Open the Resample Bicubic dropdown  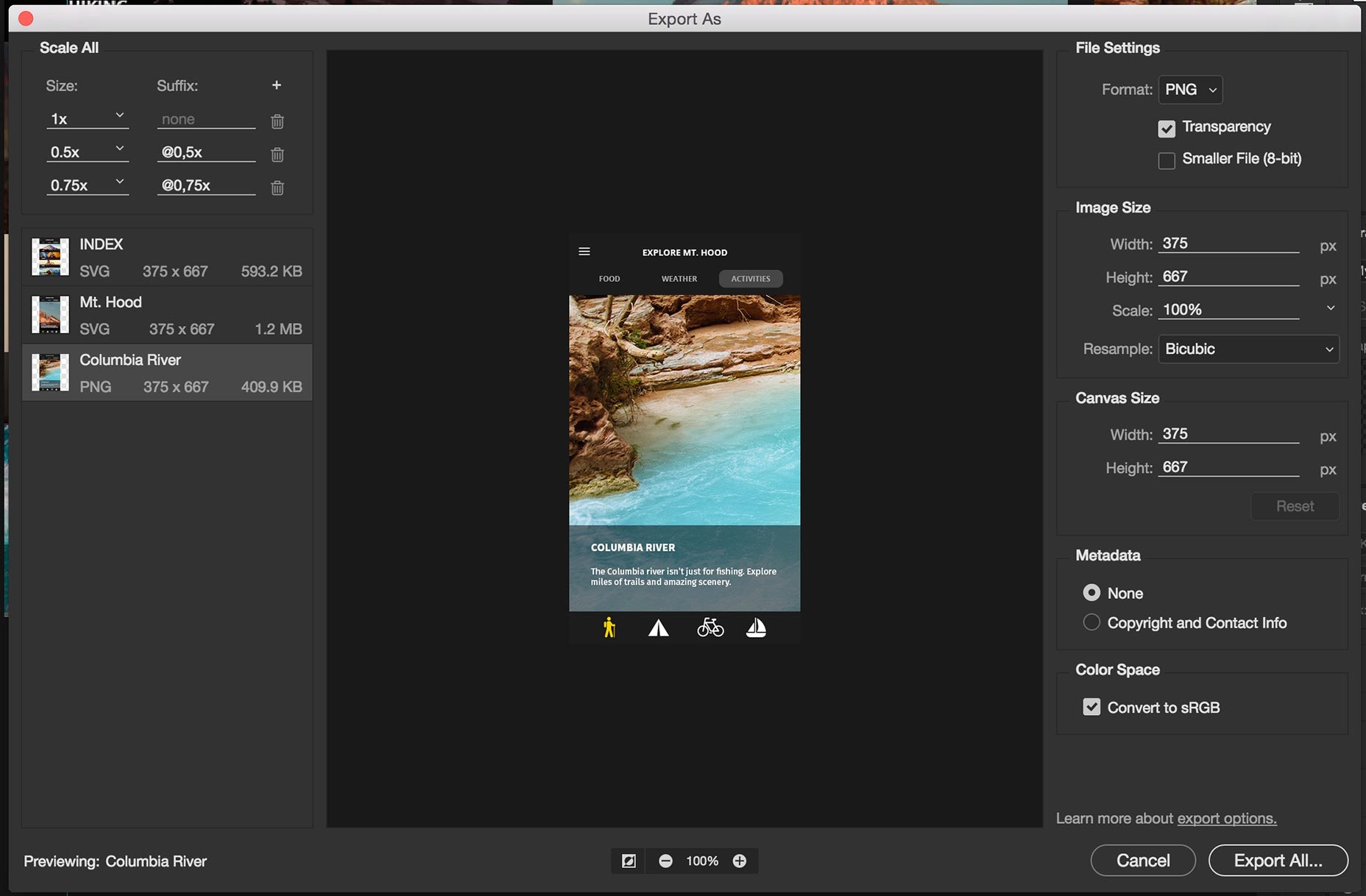[x=1248, y=349]
